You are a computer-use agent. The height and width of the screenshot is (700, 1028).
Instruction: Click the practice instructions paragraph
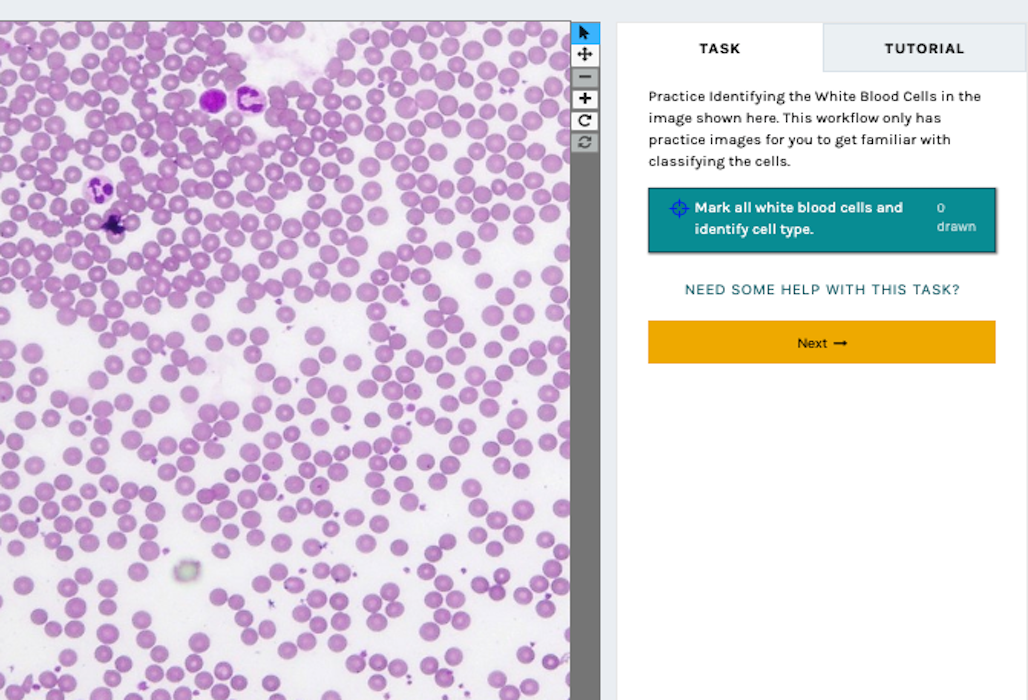point(814,129)
